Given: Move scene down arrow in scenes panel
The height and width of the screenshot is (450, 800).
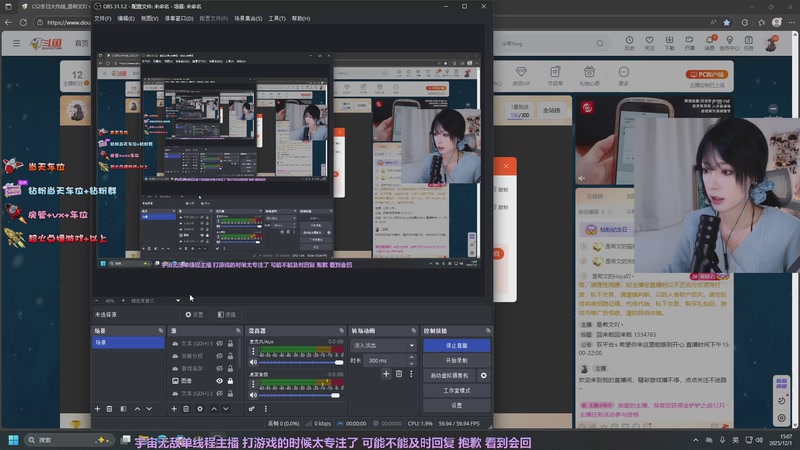Looking at the screenshot, I should point(149,409).
